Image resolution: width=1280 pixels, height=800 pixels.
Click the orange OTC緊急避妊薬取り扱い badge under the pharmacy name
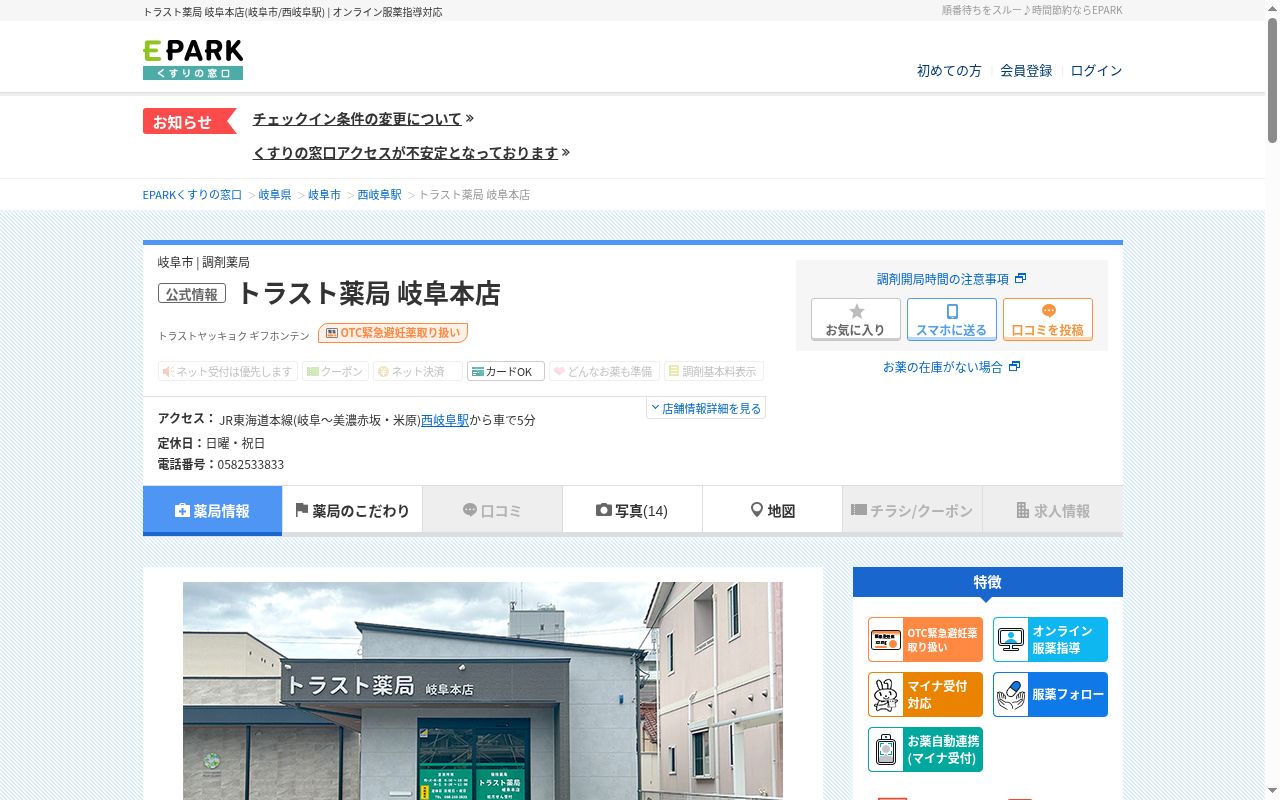pyautogui.click(x=393, y=333)
